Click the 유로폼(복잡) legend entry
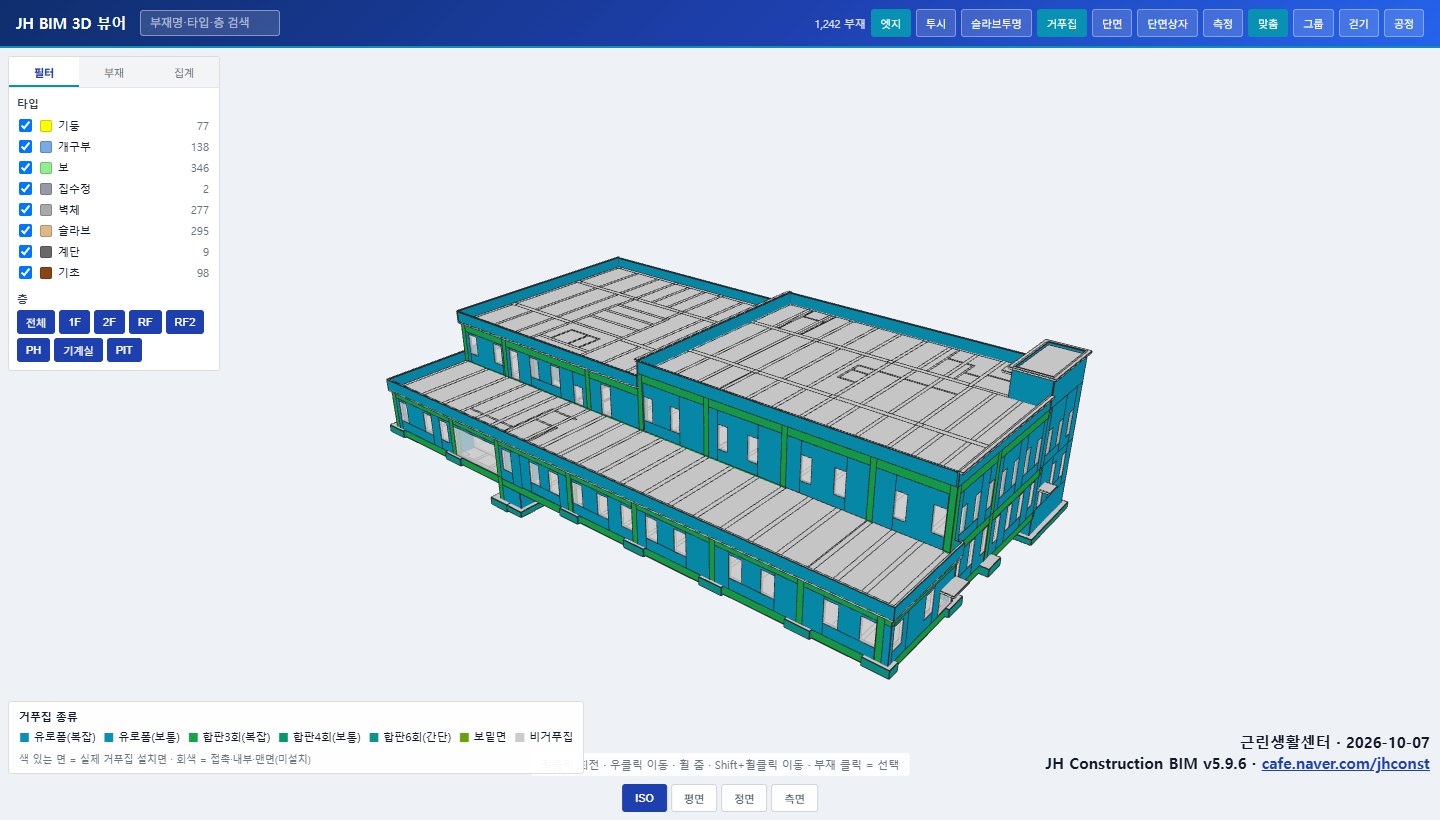Image resolution: width=1440 pixels, height=820 pixels. coord(58,737)
